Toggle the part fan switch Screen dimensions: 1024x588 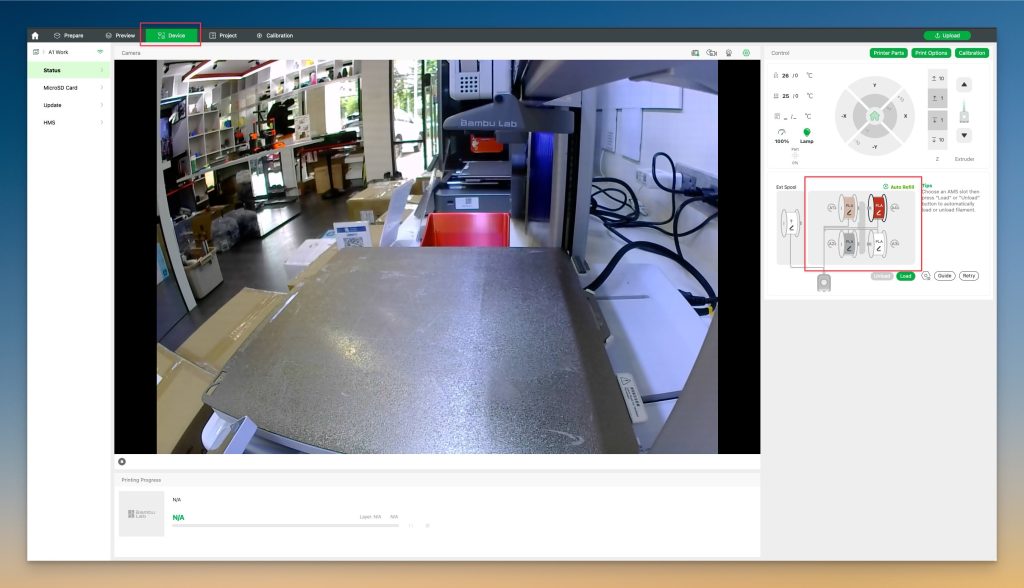795,155
